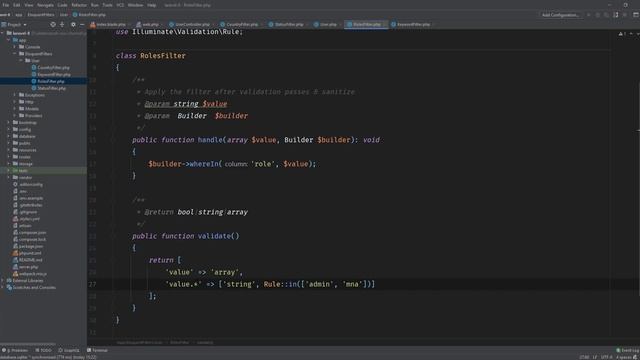Collapse the laravel project root node
Image resolution: width=640 pixels, height=360 pixels.
point(3,33)
